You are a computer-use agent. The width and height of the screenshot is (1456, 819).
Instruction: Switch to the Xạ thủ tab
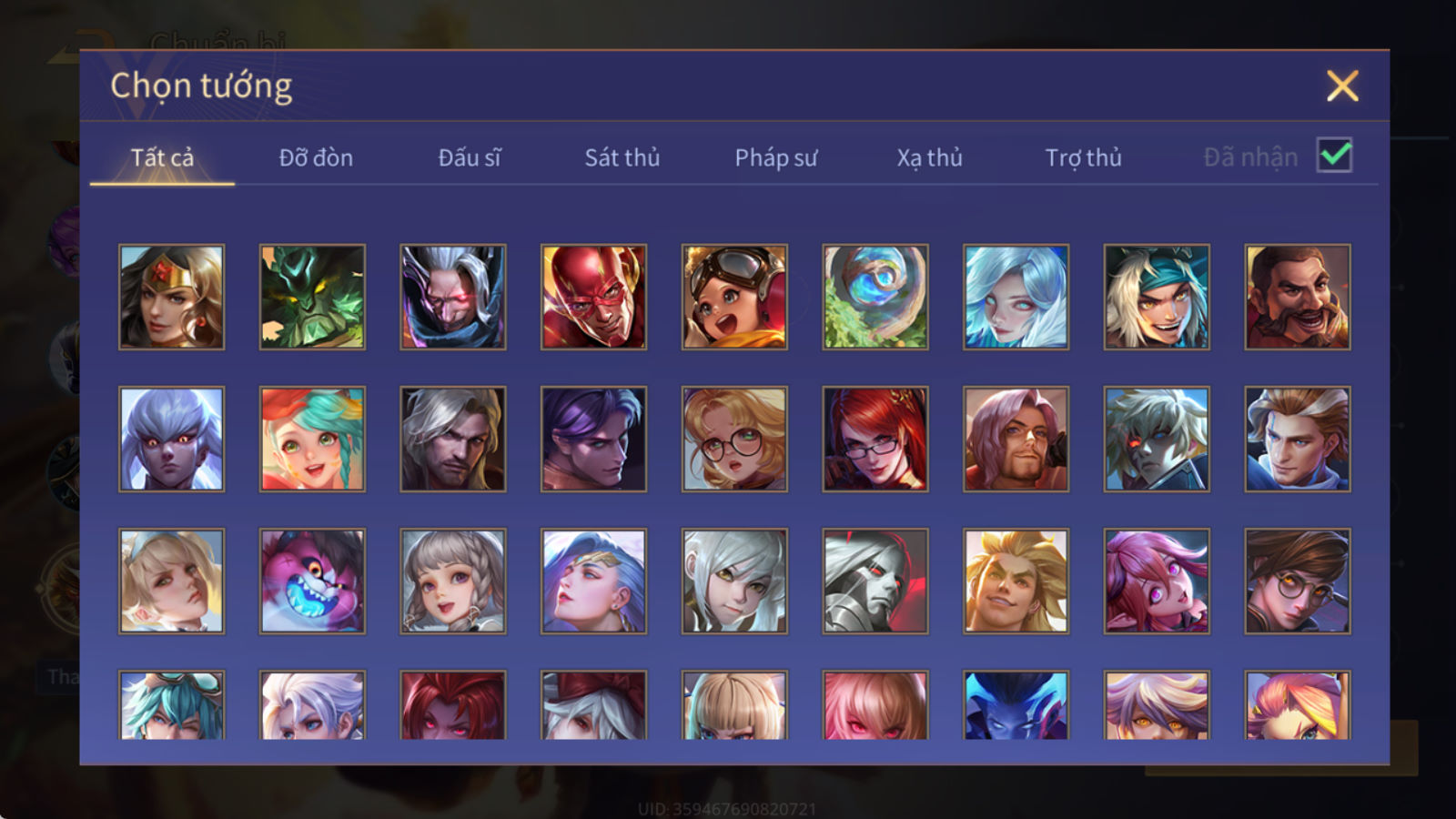click(x=929, y=157)
